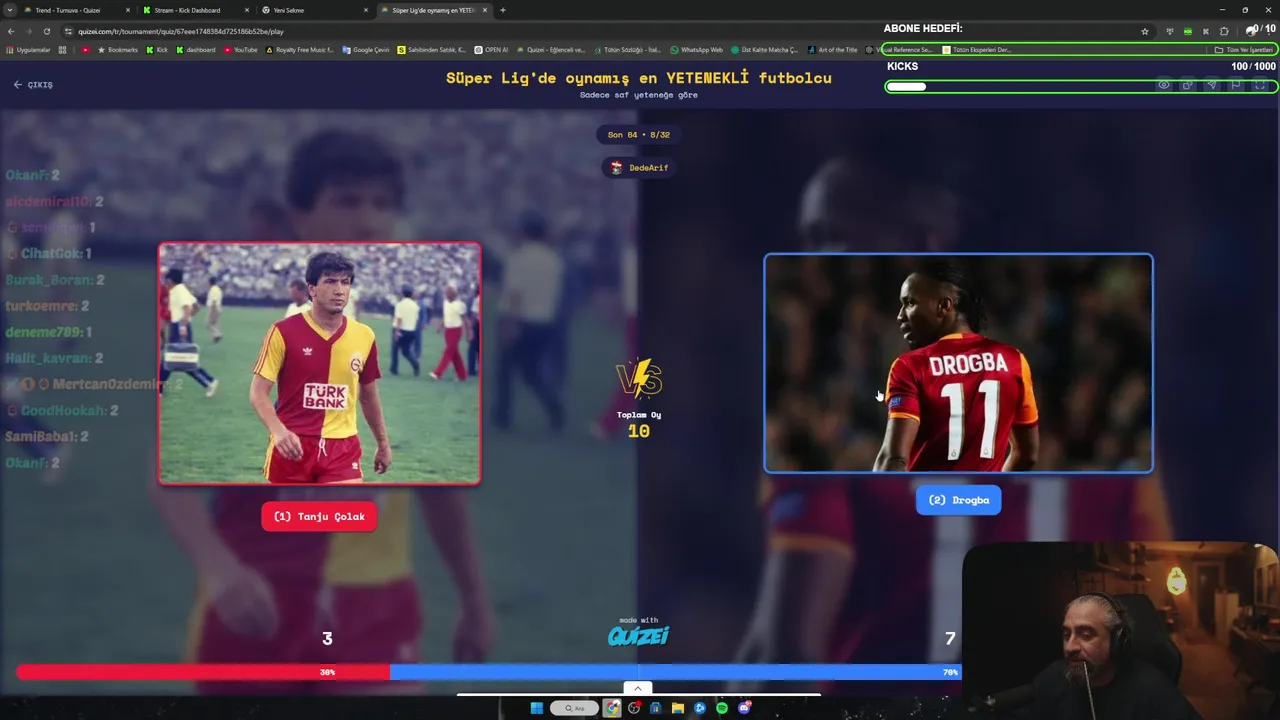Image resolution: width=1280 pixels, height=720 pixels.
Task: Open Tütün Eksperleri Der bookmark
Action: (x=977, y=49)
